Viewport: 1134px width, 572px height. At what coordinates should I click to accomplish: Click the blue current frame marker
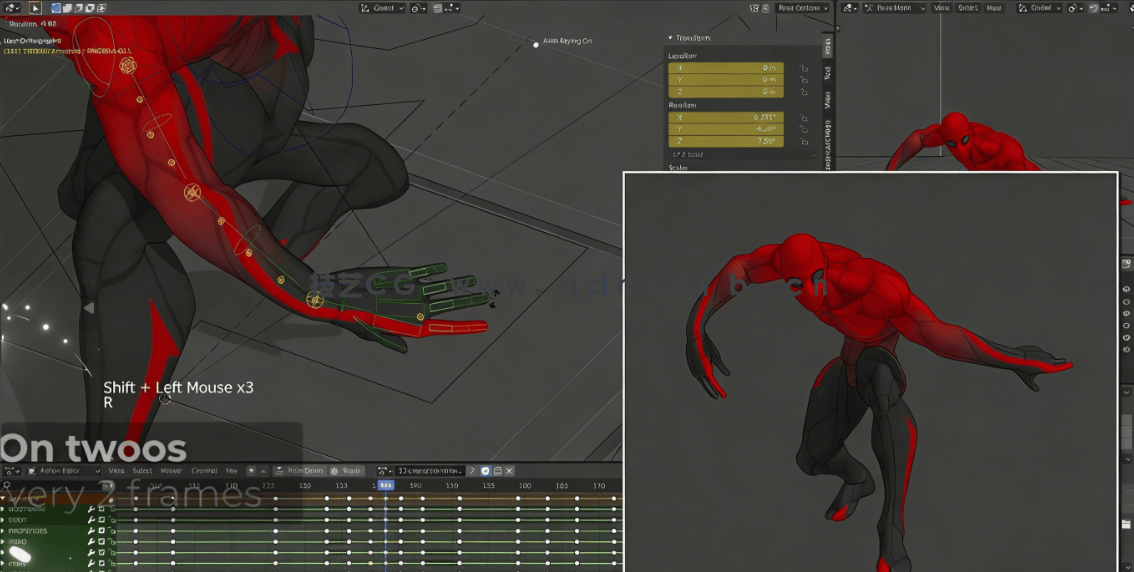[385, 486]
